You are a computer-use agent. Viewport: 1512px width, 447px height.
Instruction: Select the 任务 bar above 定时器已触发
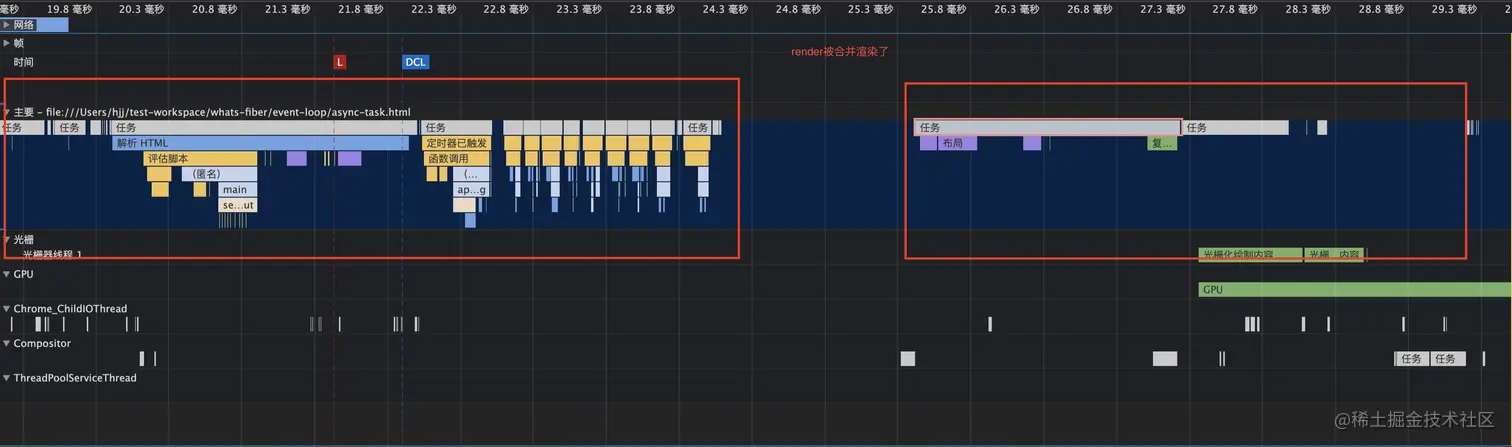tap(456, 128)
